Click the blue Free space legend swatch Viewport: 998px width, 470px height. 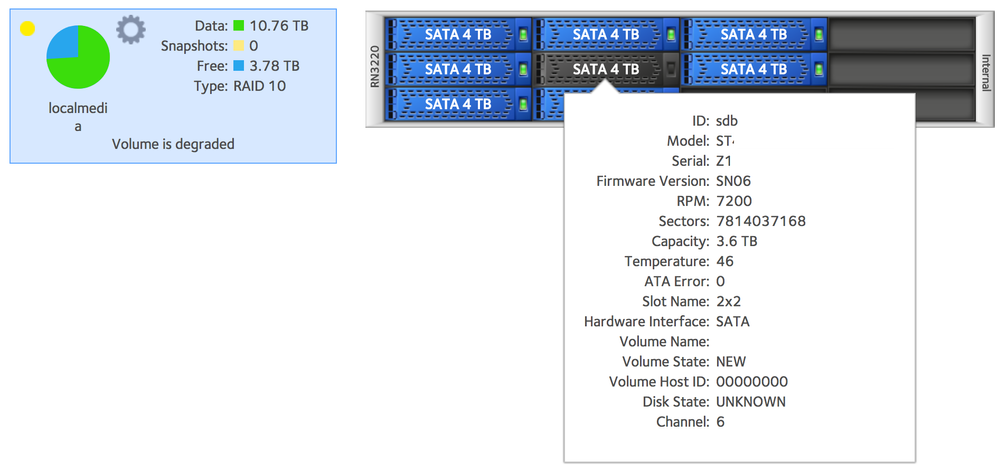pyautogui.click(x=240, y=66)
